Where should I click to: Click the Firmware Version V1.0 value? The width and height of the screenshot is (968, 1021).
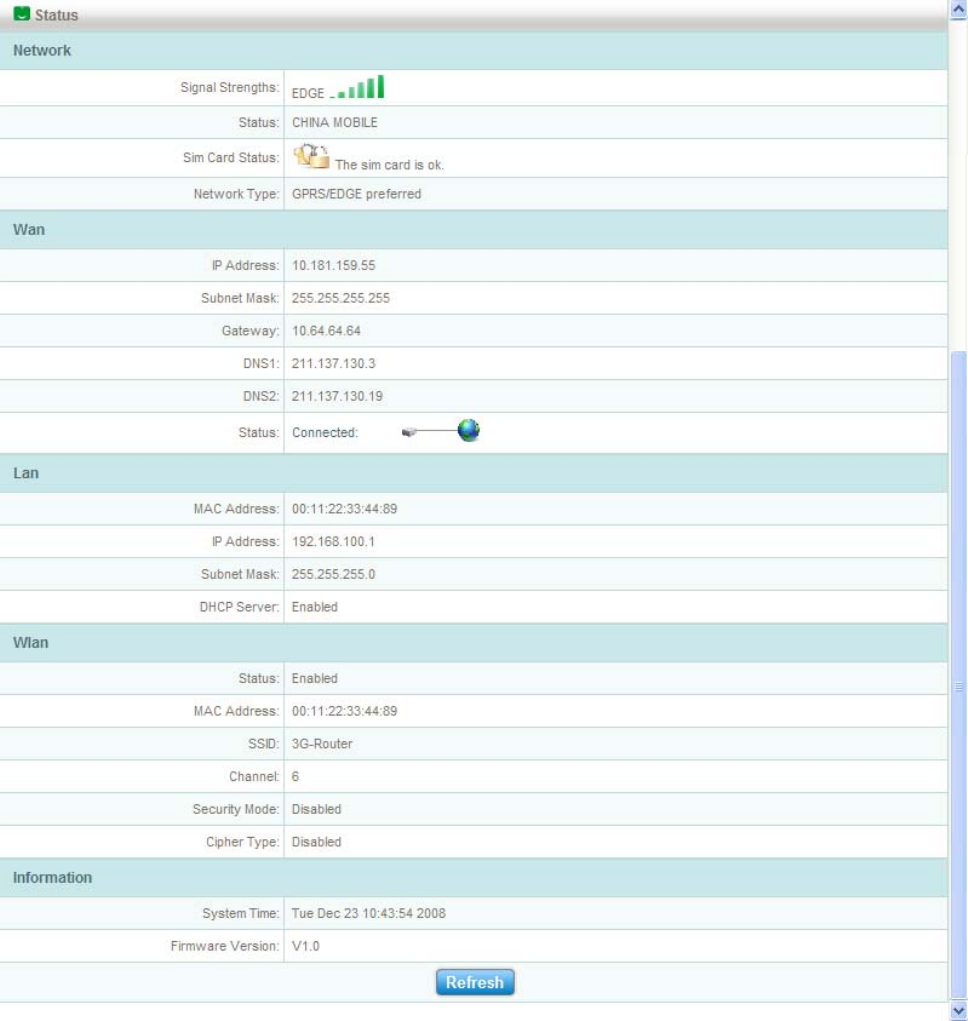tap(305, 945)
